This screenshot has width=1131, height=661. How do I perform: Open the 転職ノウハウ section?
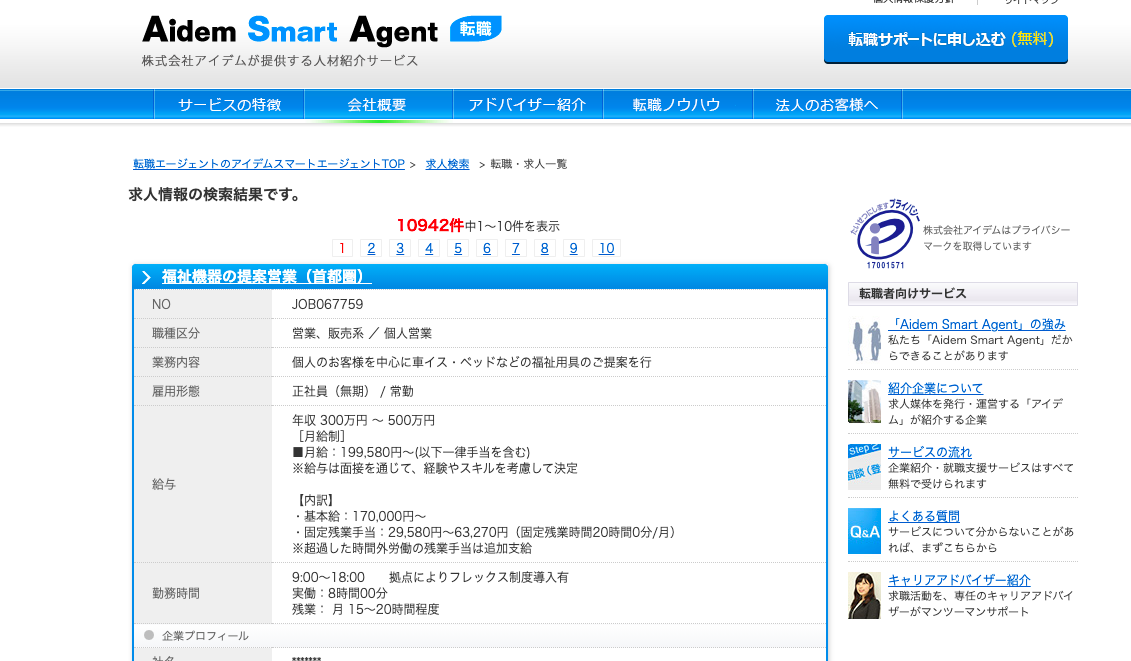[x=678, y=103]
